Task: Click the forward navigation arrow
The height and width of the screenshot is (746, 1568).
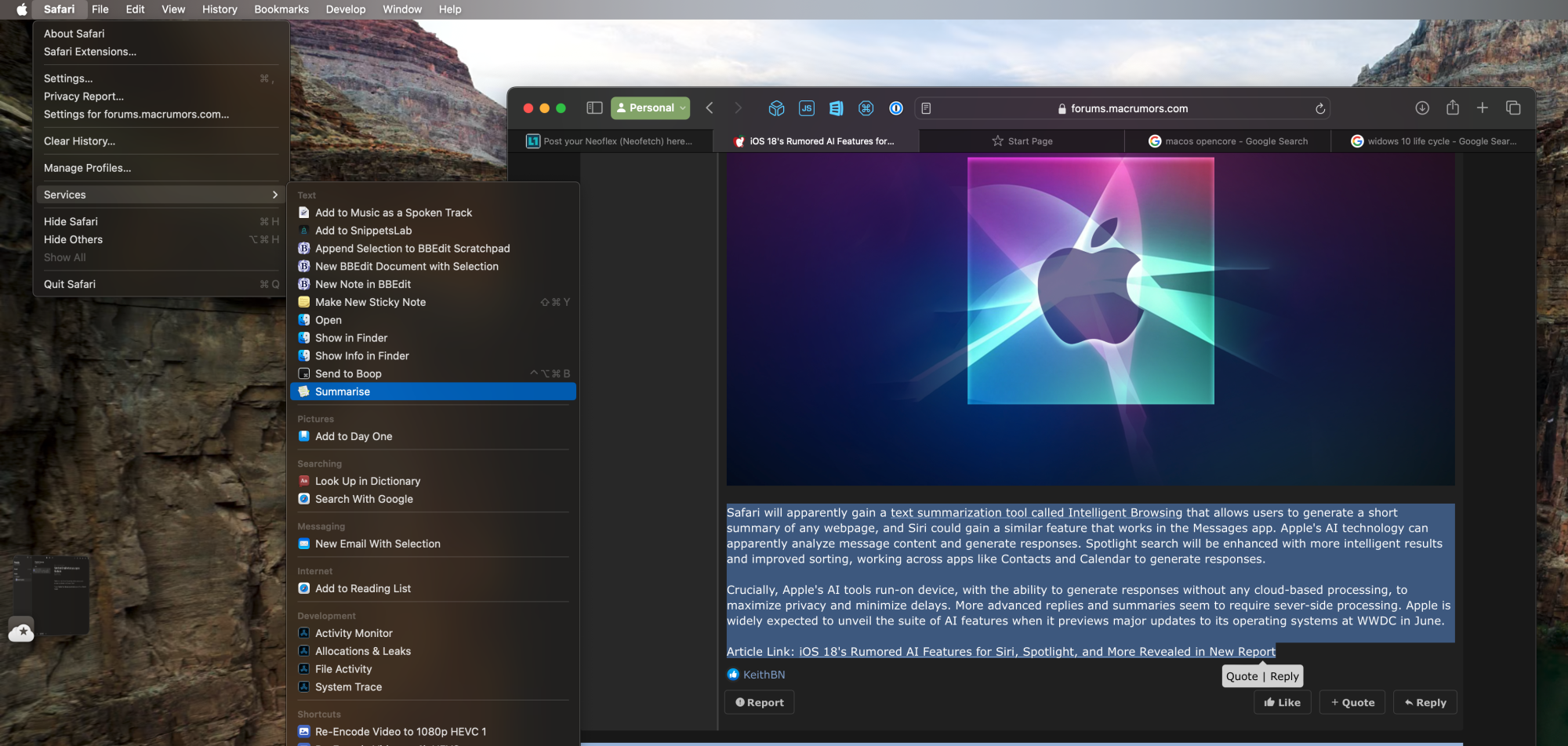Action: (x=738, y=108)
